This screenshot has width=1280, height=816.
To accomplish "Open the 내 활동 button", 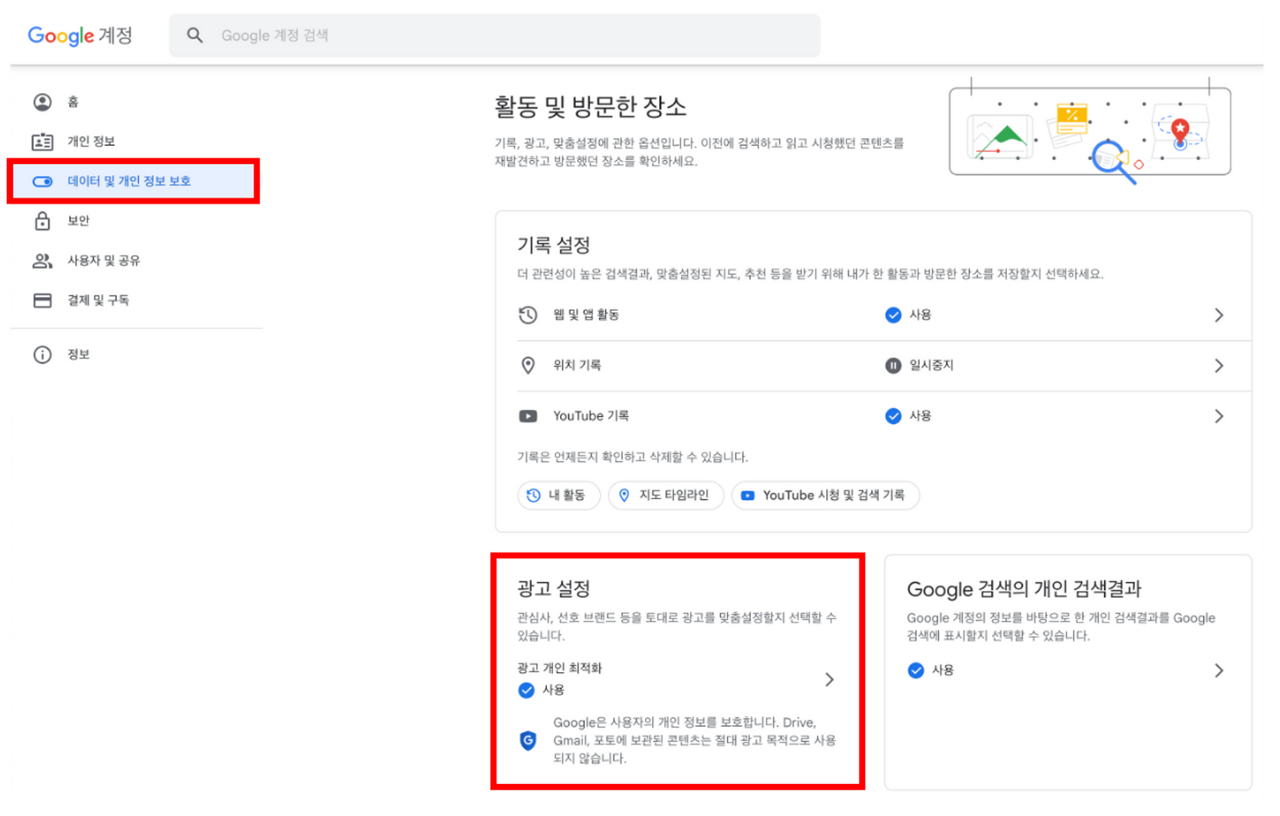I will pos(559,495).
